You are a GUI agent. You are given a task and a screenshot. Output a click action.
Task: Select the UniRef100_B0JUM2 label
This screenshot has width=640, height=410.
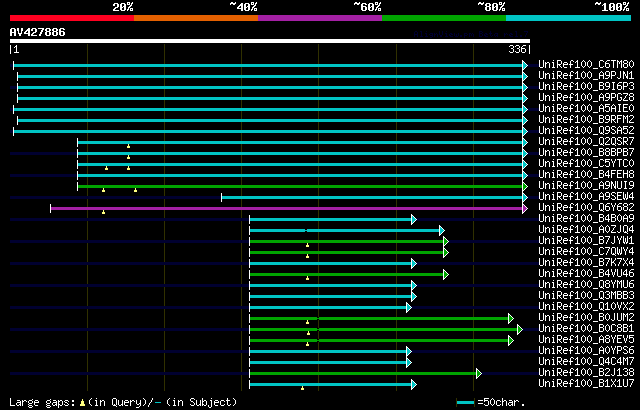pyautogui.click(x=586, y=318)
